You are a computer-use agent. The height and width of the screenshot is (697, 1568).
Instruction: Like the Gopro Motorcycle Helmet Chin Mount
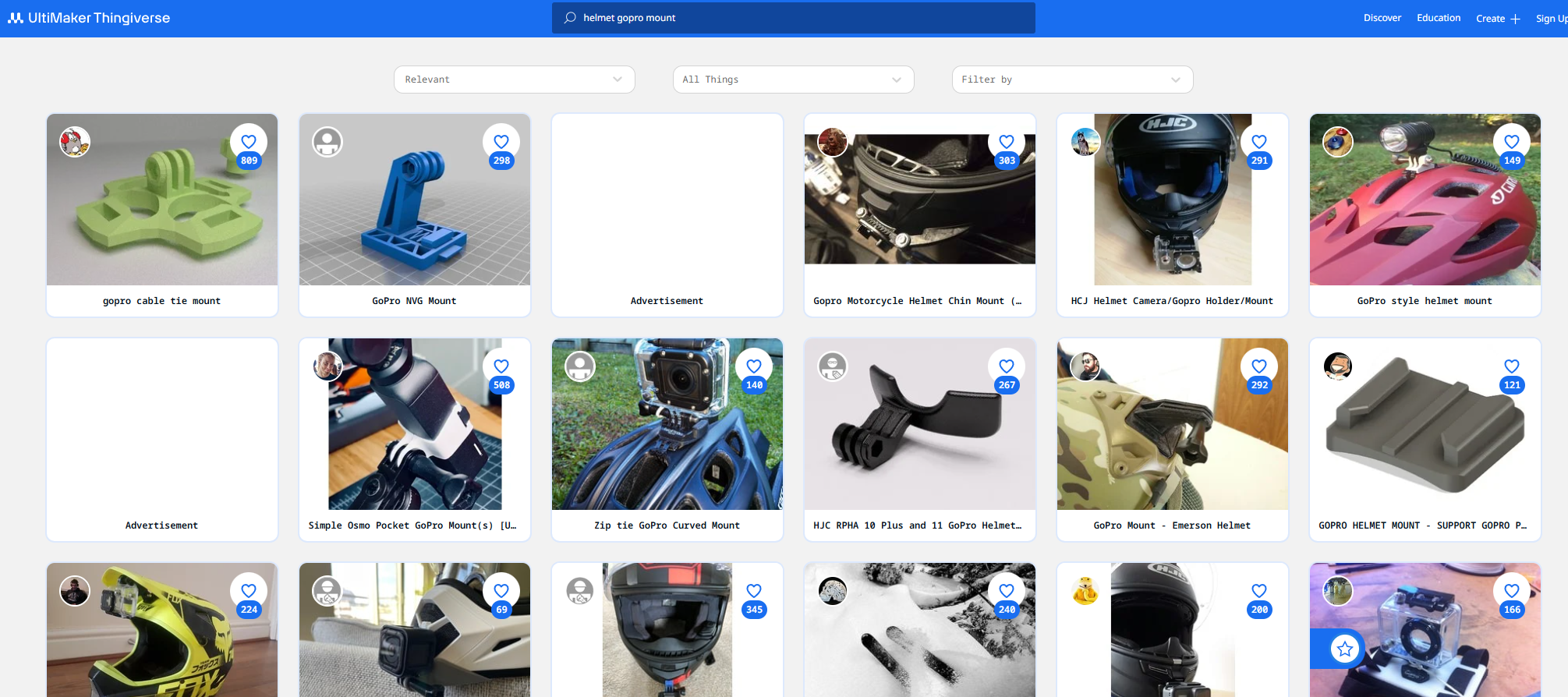1007,142
